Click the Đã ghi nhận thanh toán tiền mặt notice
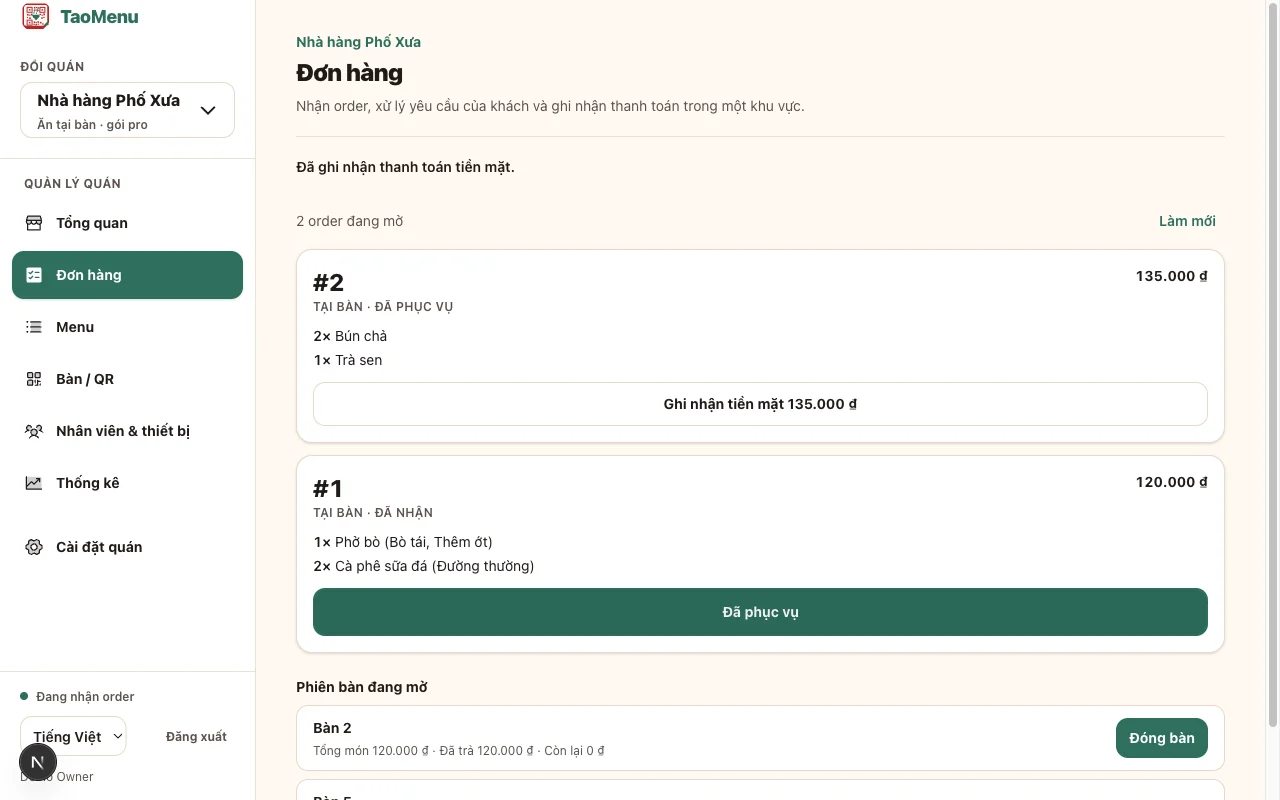 (405, 167)
